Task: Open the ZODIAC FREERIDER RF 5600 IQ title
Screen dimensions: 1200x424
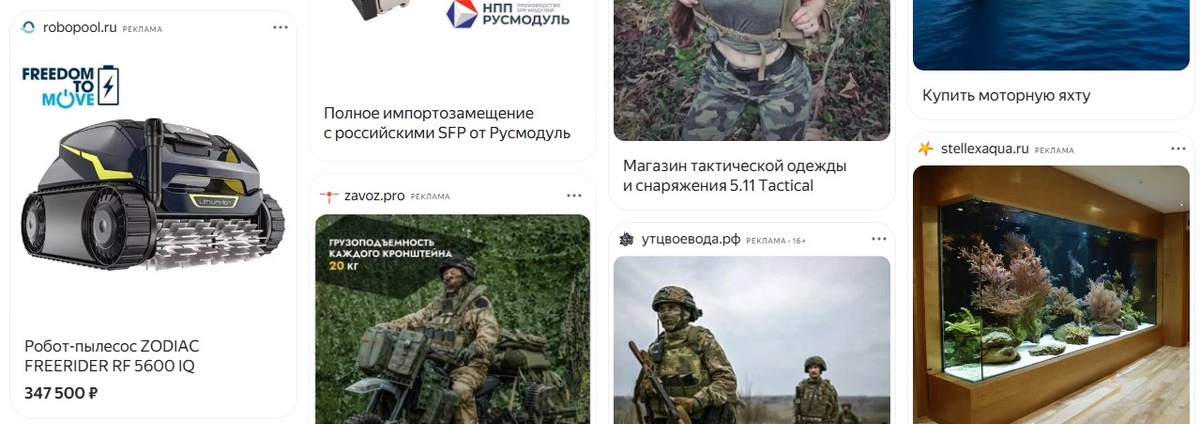Action: (x=111, y=356)
